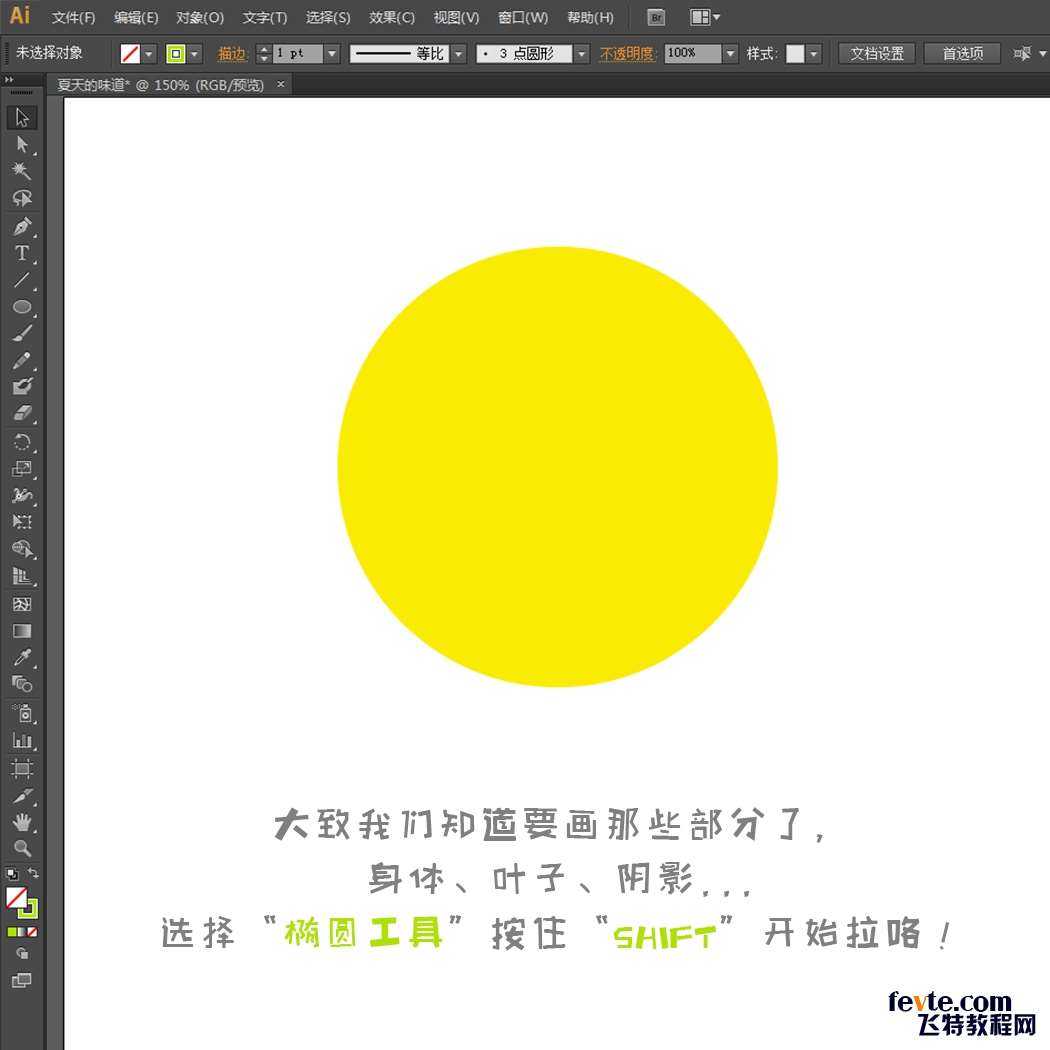The width and height of the screenshot is (1050, 1050).
Task: Select the Perspective Grid tool
Action: click(x=22, y=577)
